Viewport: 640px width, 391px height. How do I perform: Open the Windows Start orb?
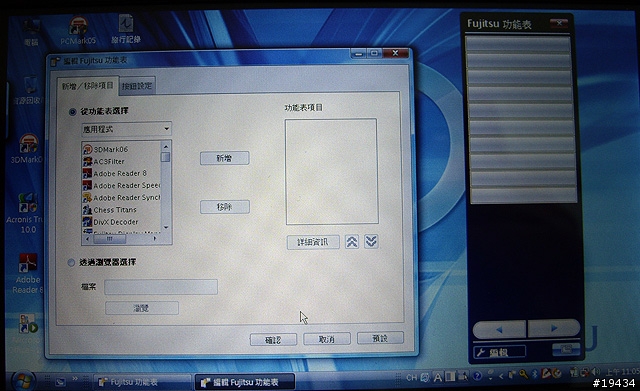23,381
